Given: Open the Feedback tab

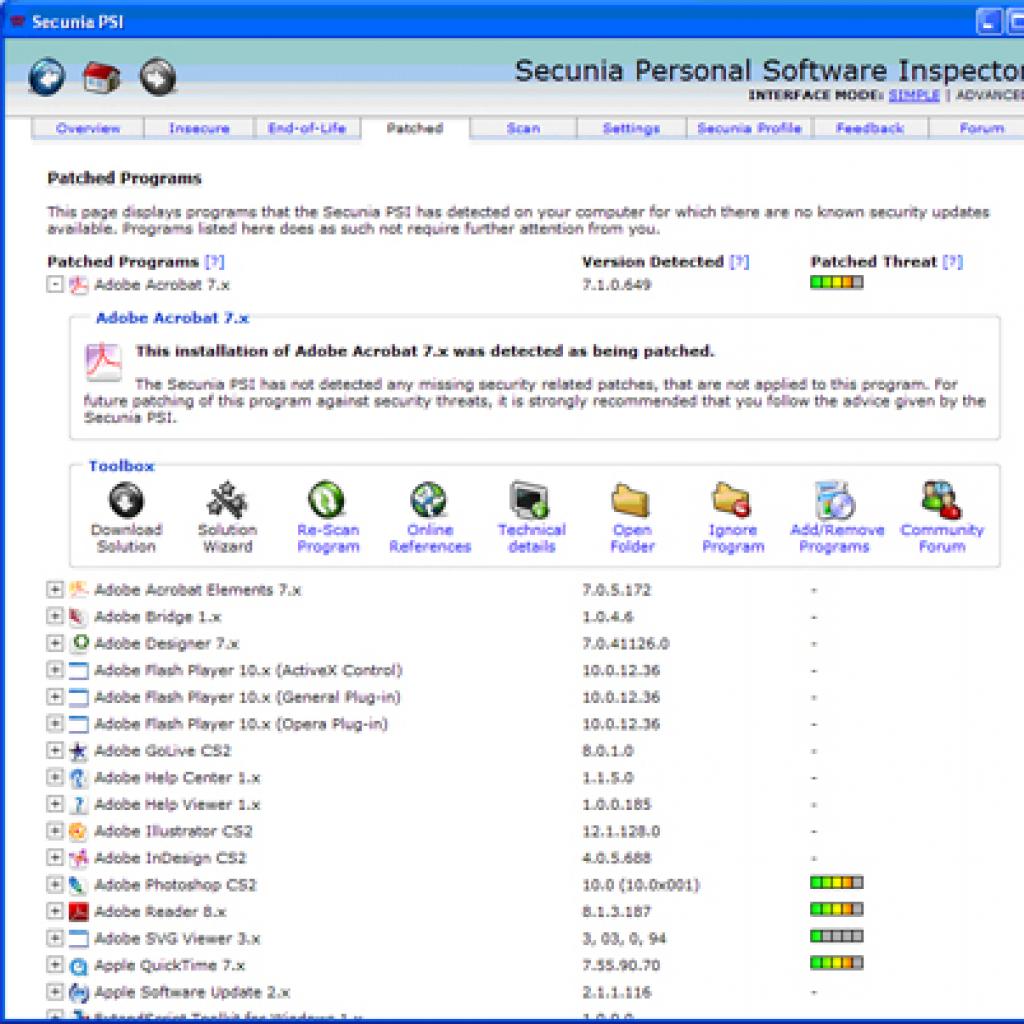Looking at the screenshot, I should pos(870,129).
